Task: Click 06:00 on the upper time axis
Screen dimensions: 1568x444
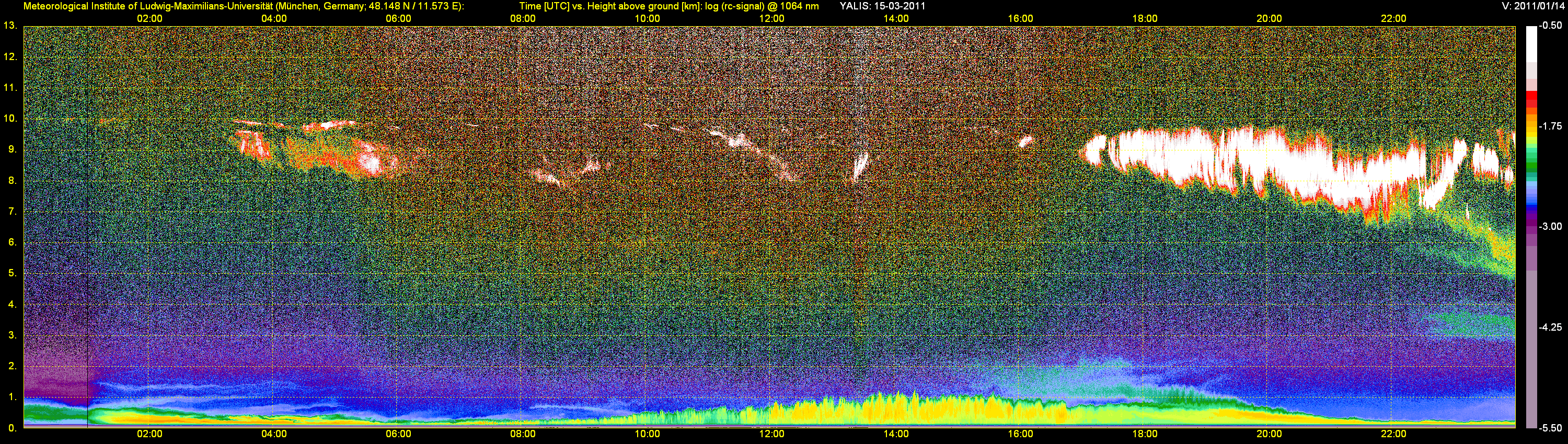Action: click(x=398, y=18)
